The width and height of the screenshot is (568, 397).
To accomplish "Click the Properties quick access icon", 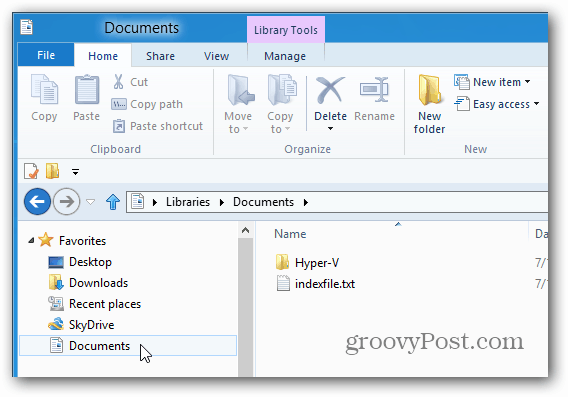I will tap(31, 171).
